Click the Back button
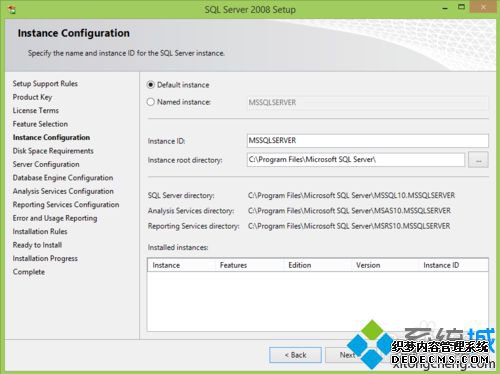The height and width of the screenshot is (374, 500). click(295, 355)
